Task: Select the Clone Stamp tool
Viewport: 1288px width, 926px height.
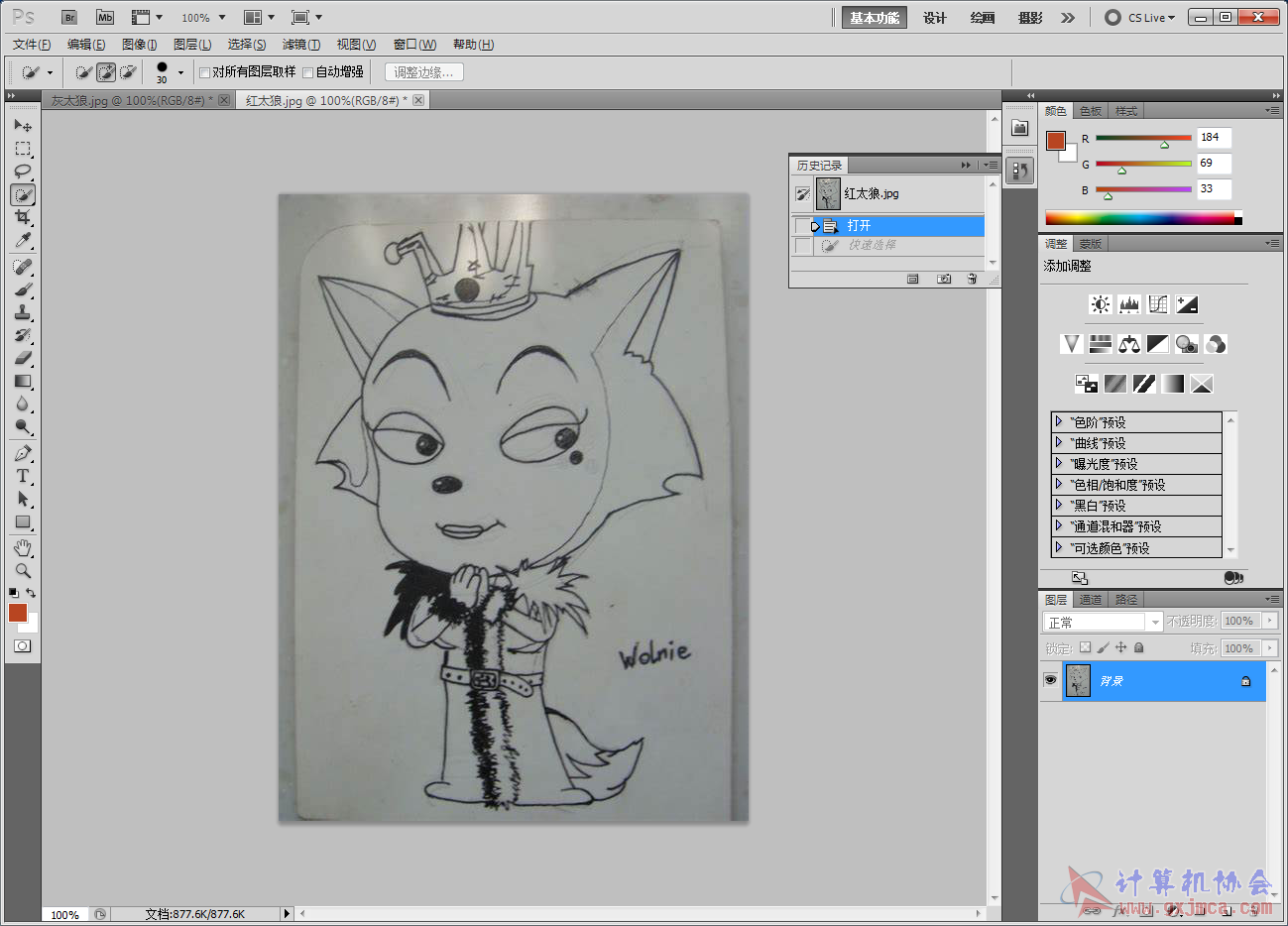Action: pos(23,313)
